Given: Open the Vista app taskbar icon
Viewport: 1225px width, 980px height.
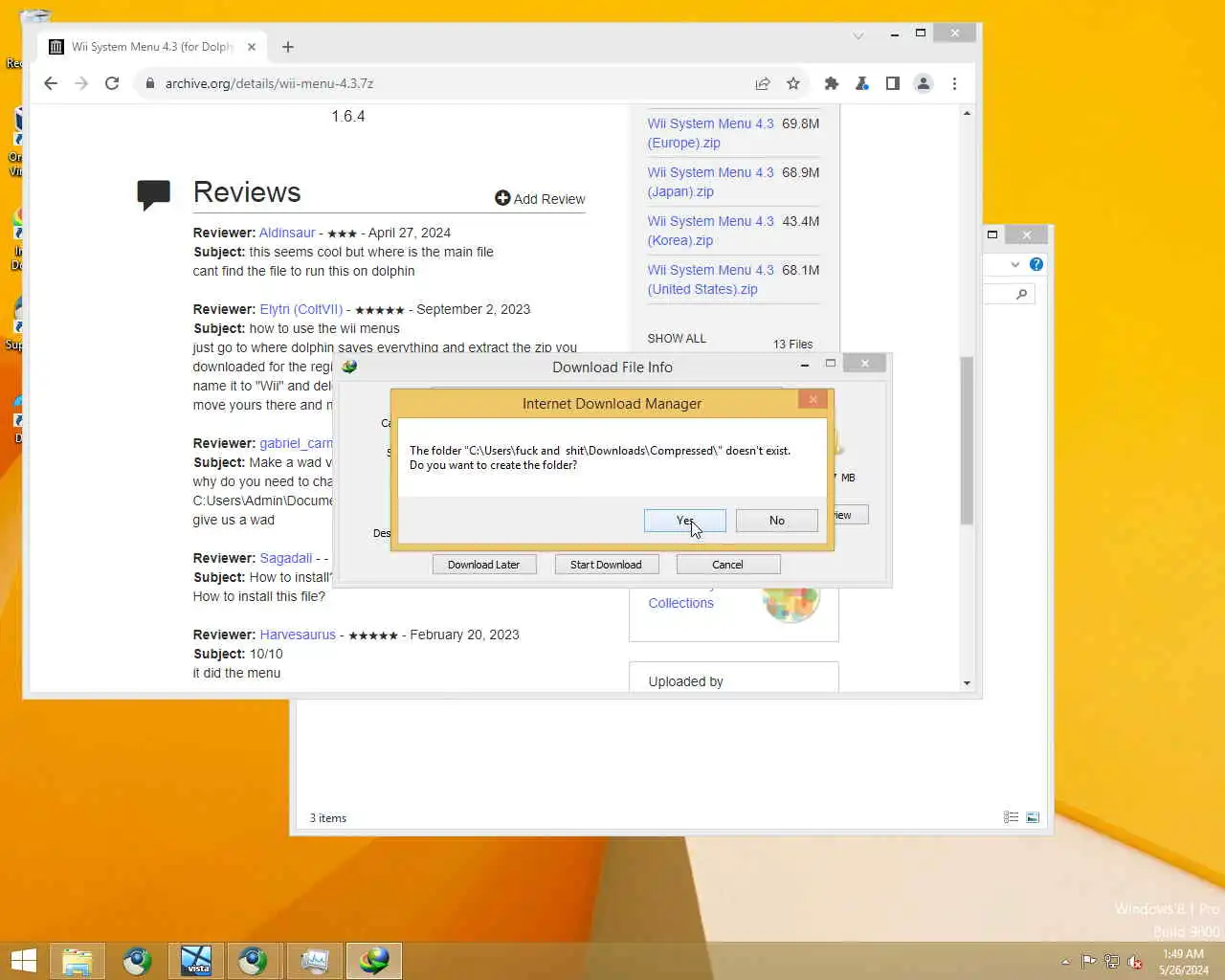Looking at the screenshot, I should point(196,961).
